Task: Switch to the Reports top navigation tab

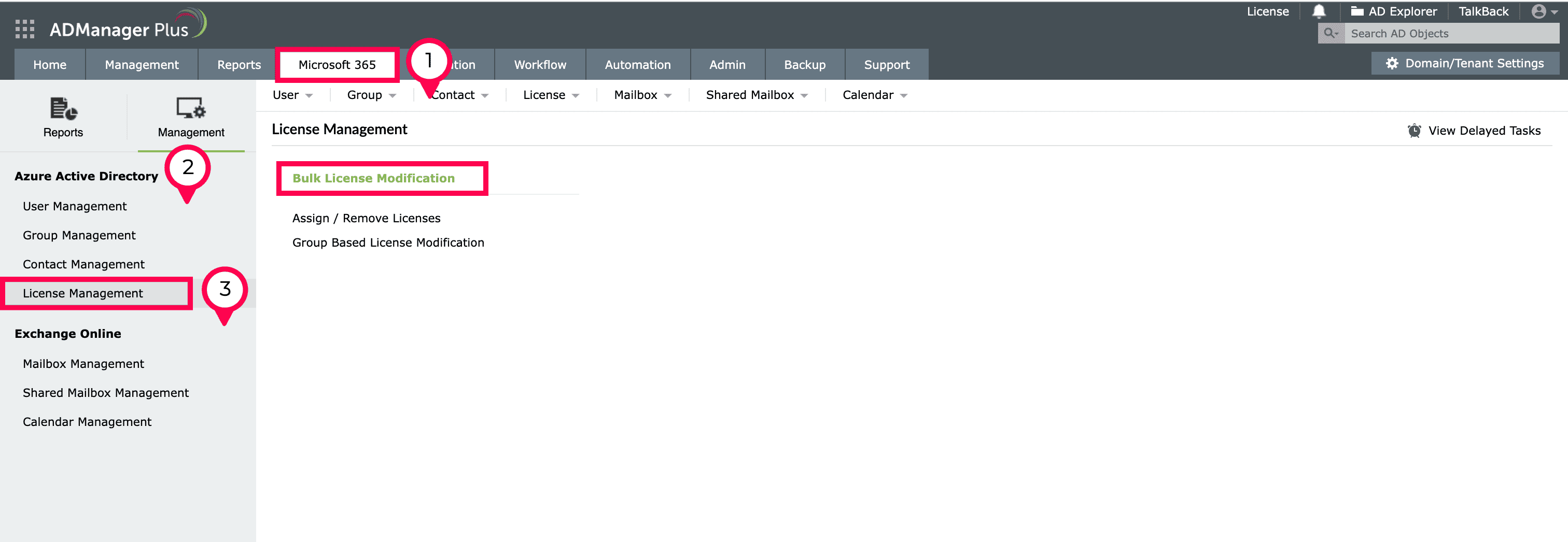Action: (239, 64)
